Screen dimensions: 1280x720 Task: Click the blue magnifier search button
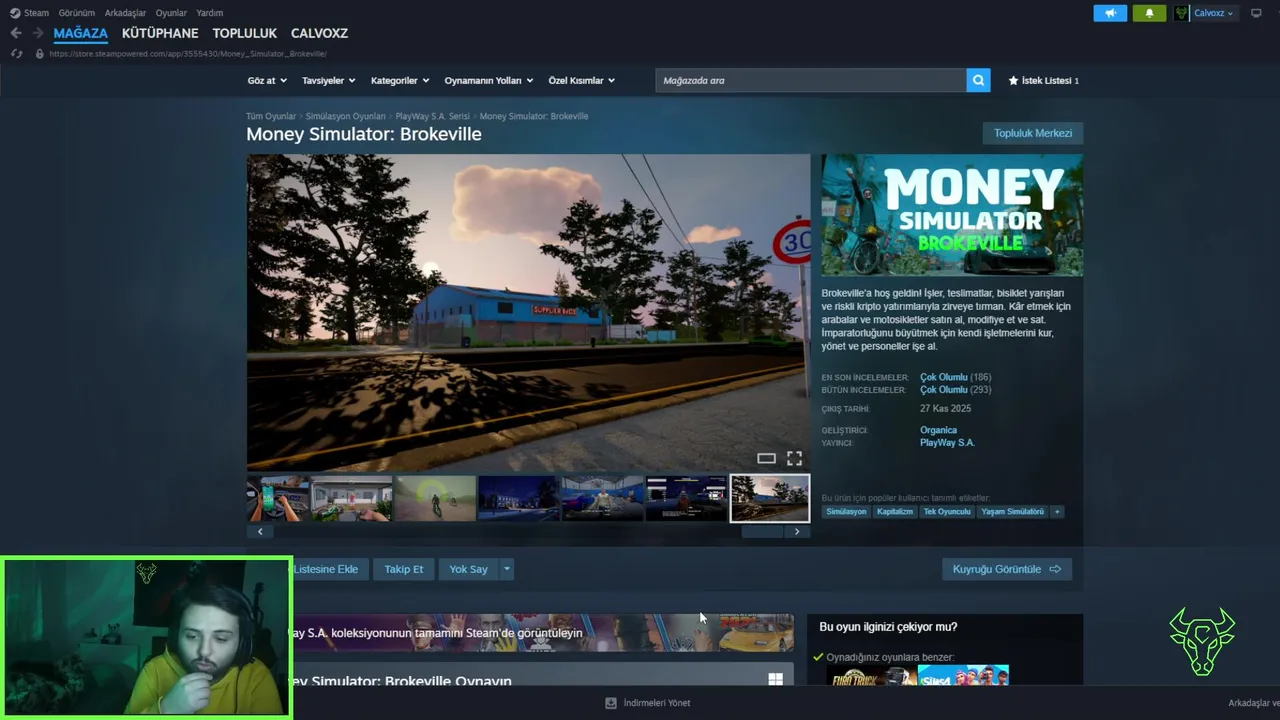tap(978, 80)
